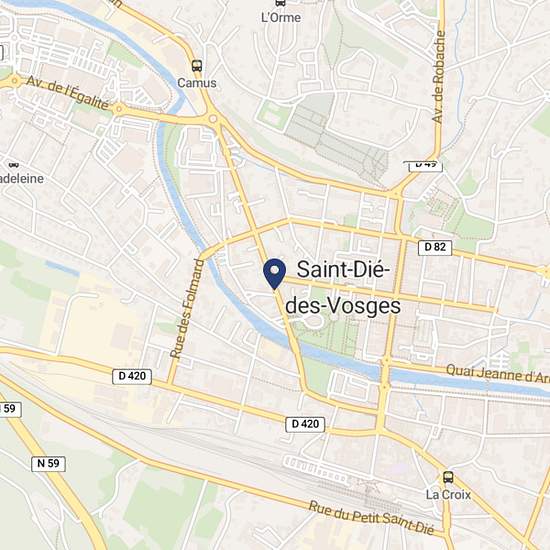Select the La Croix bus stop icon

(448, 477)
